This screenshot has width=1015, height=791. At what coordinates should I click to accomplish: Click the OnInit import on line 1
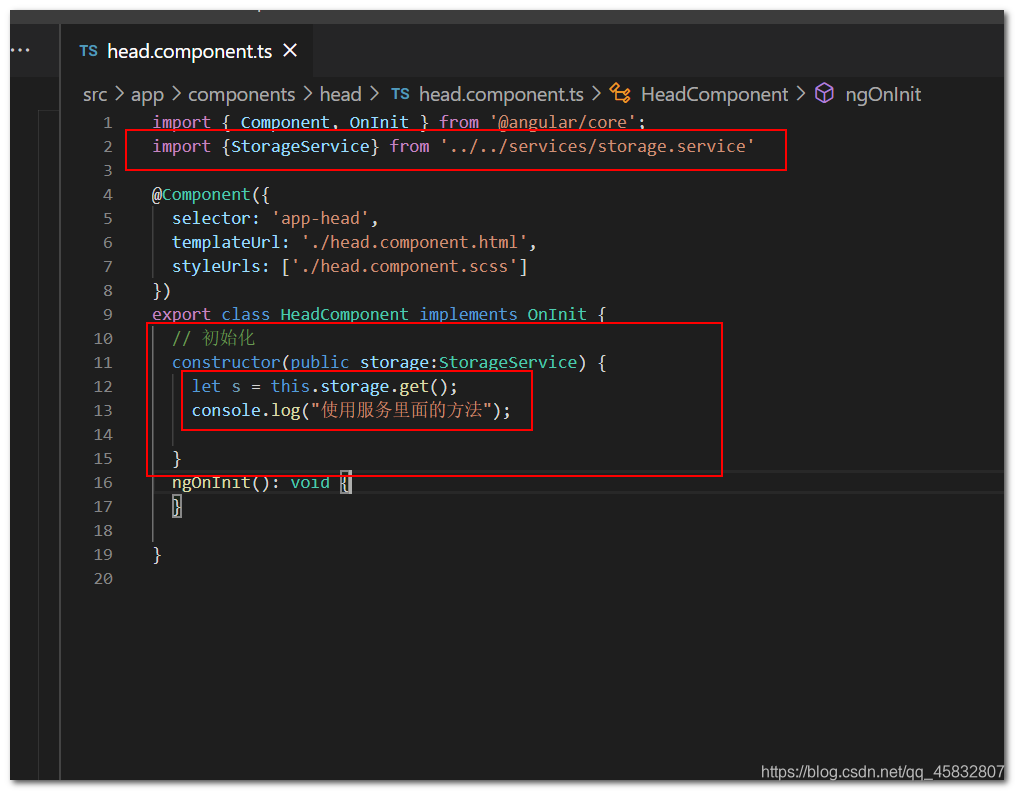click(379, 122)
